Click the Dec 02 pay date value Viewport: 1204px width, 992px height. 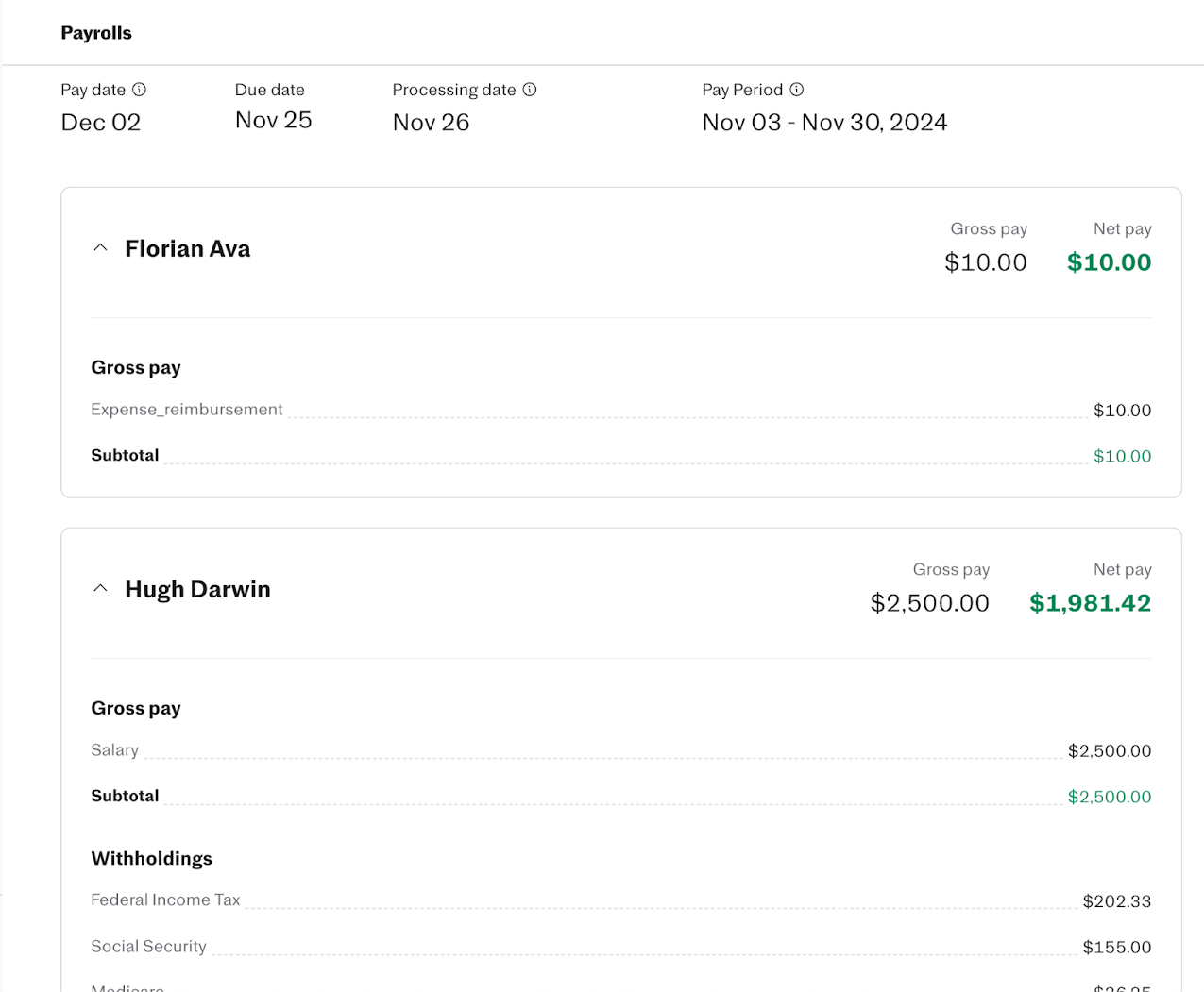(101, 123)
